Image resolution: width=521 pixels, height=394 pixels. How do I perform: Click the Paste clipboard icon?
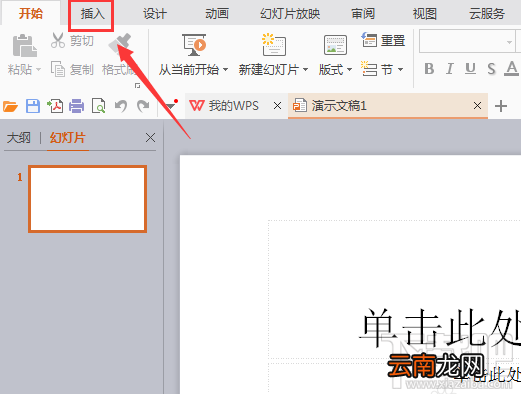point(24,45)
